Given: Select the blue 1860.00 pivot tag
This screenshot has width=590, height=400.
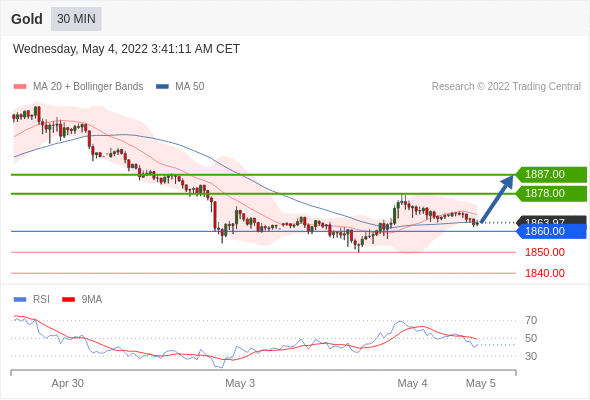Looking at the screenshot, I should (551, 231).
